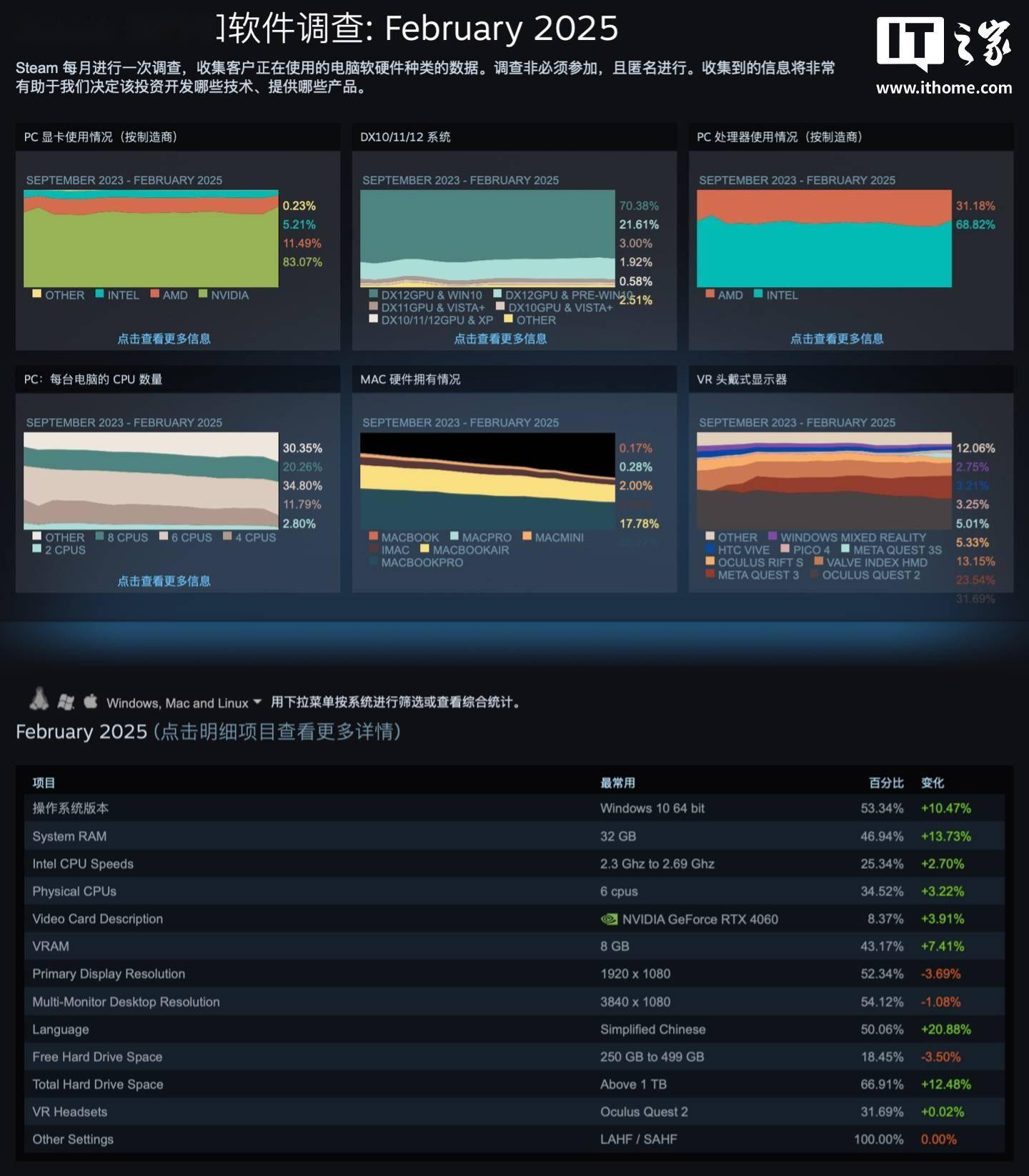Expand the Language row
Image resolution: width=1029 pixels, height=1176 pixels.
click(x=514, y=1029)
